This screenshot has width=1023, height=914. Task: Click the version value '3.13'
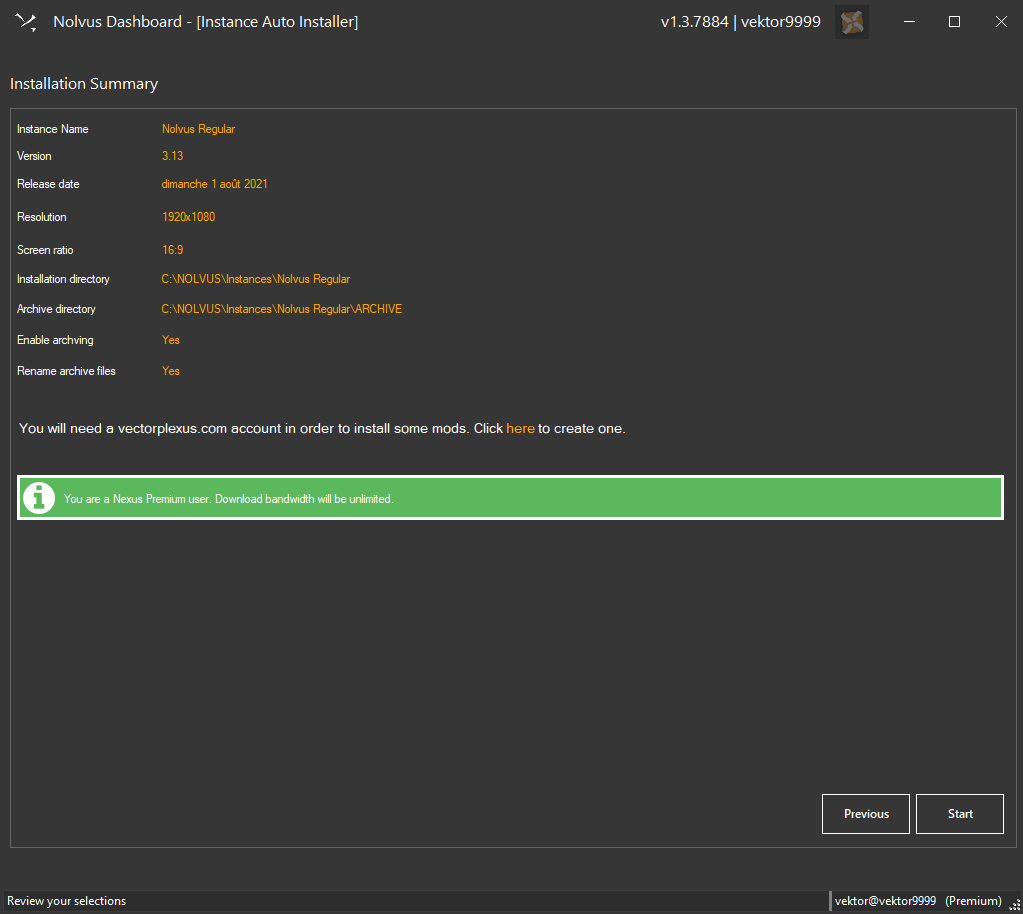pos(172,156)
